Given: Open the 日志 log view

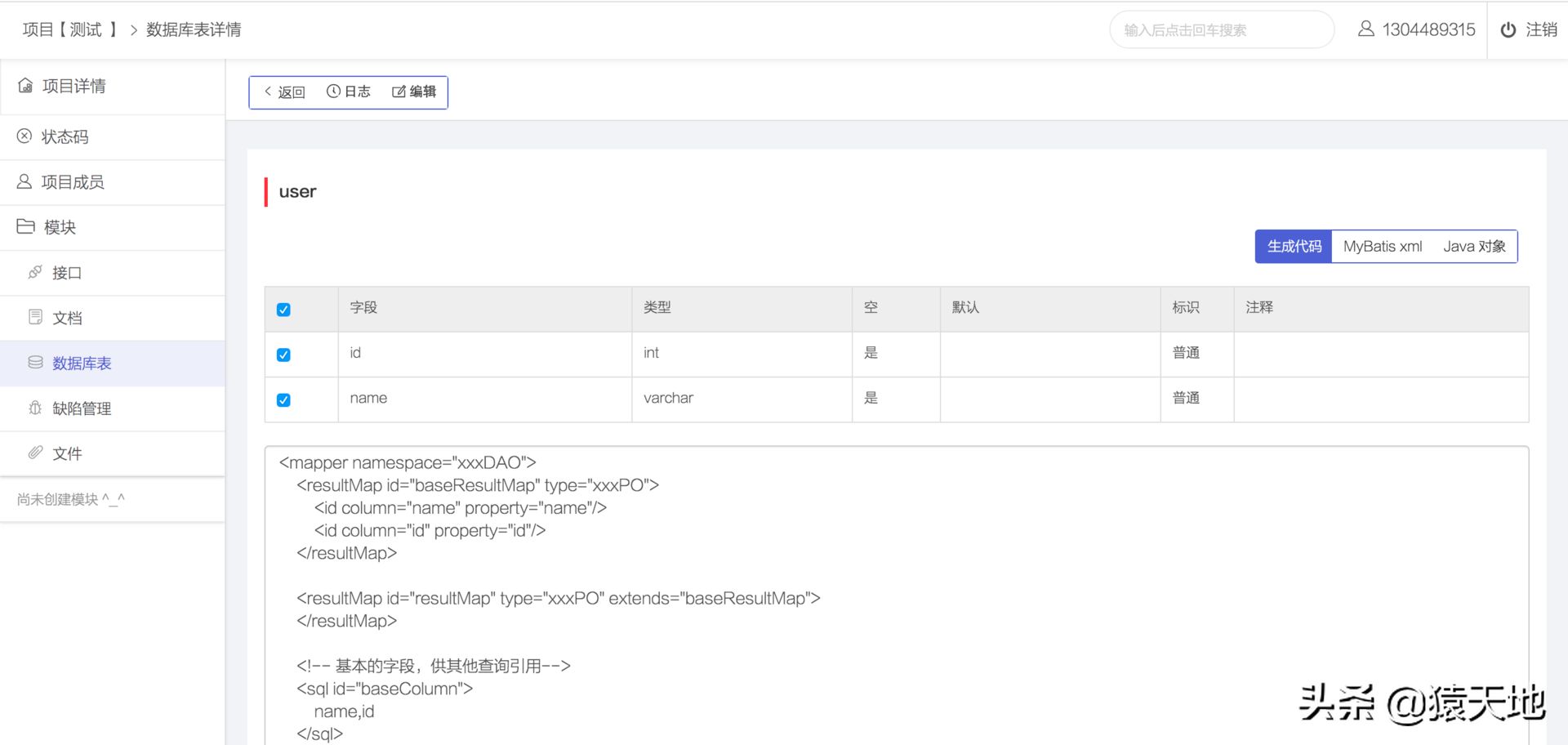Looking at the screenshot, I should [349, 91].
